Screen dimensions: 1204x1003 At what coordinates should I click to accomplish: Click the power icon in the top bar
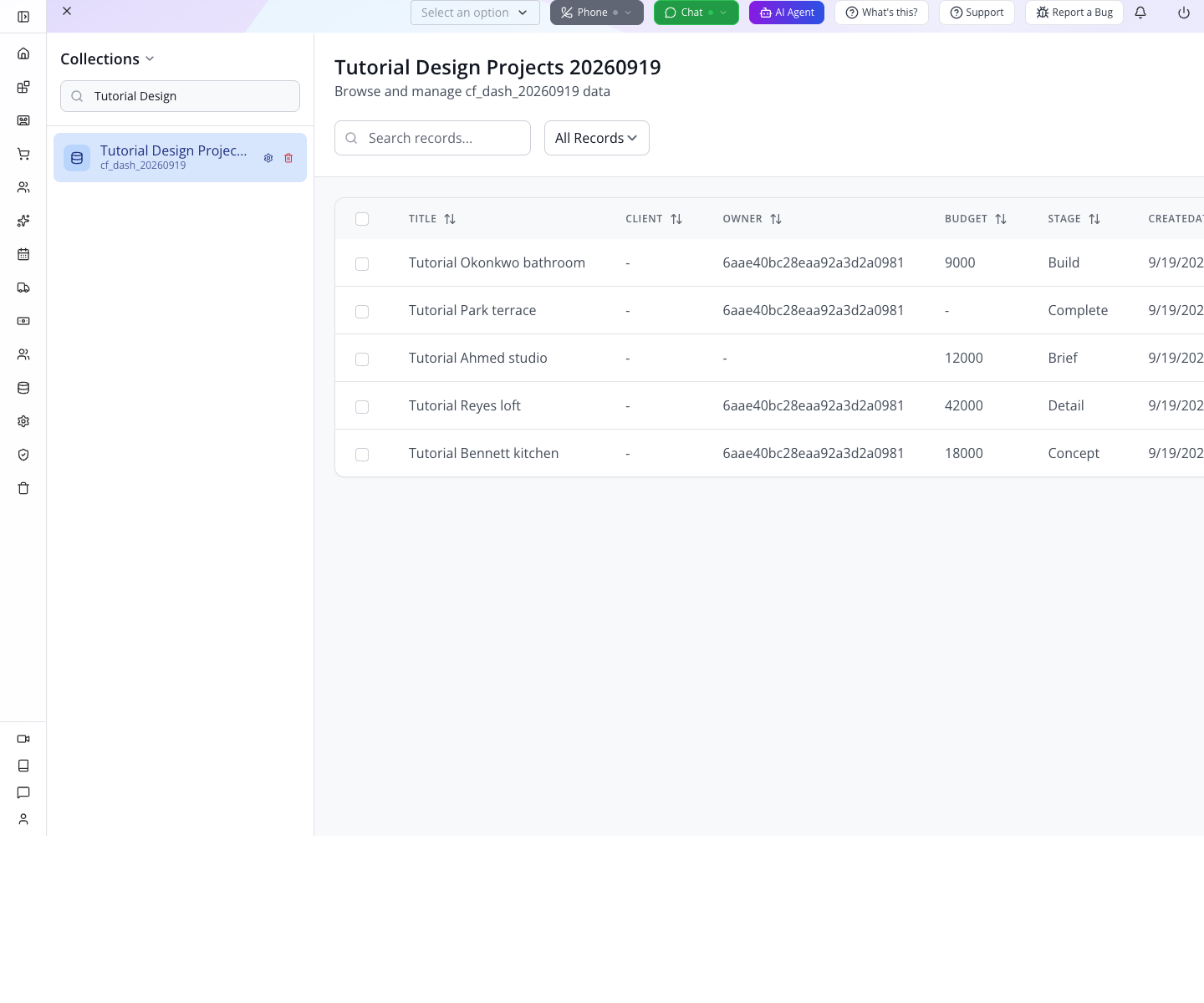(x=1184, y=13)
